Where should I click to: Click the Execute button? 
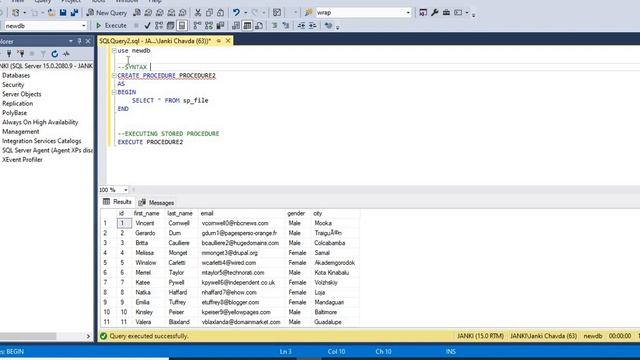(111, 26)
